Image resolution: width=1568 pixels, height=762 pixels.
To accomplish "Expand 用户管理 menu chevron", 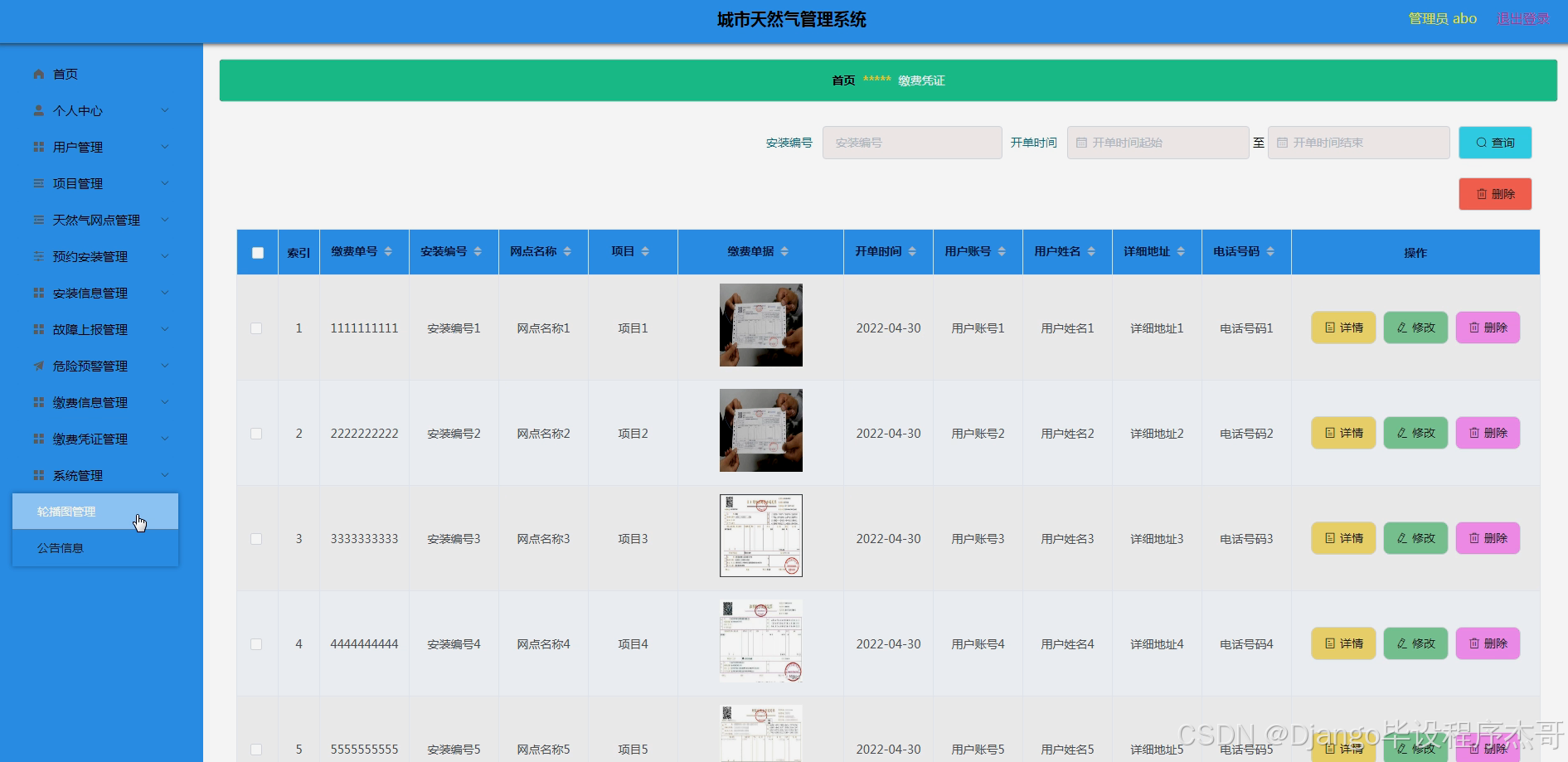I will click(x=164, y=147).
